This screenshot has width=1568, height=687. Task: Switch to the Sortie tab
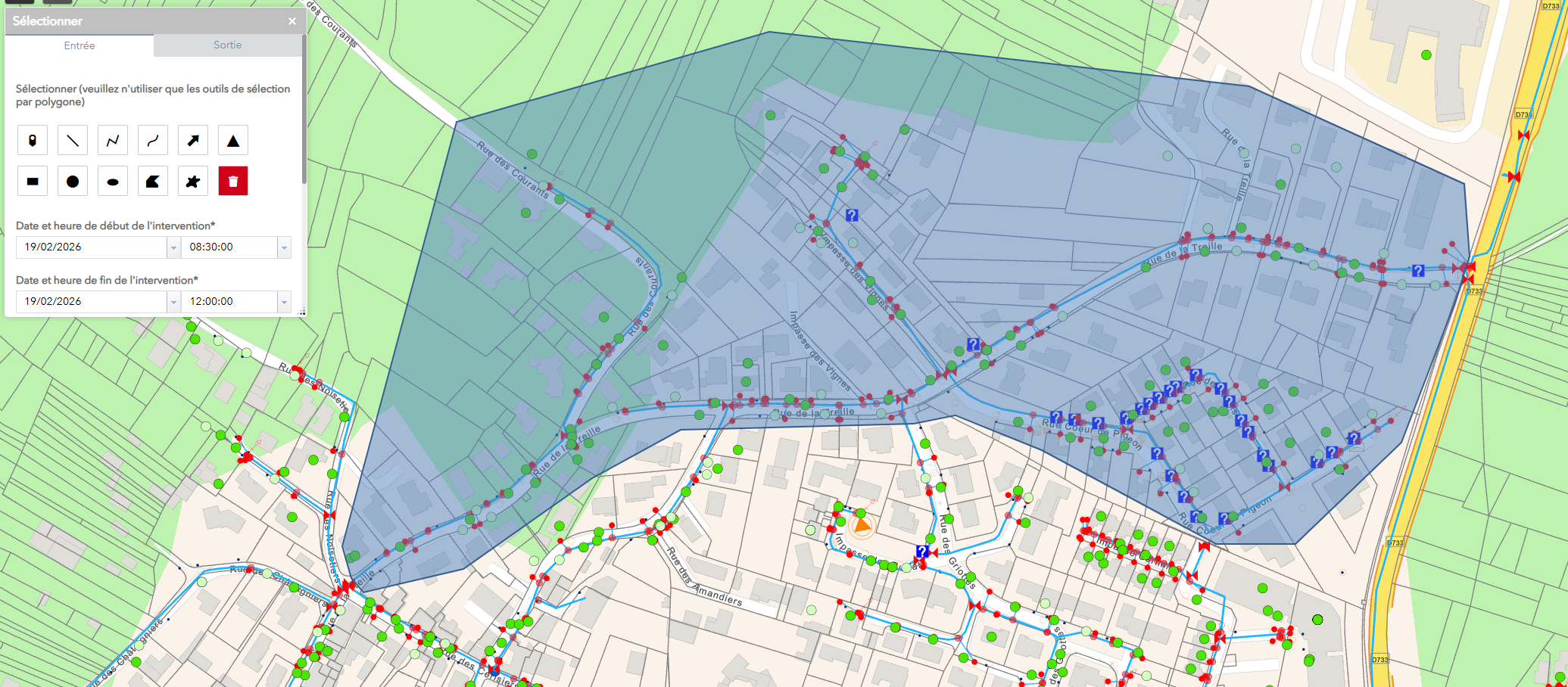[227, 45]
